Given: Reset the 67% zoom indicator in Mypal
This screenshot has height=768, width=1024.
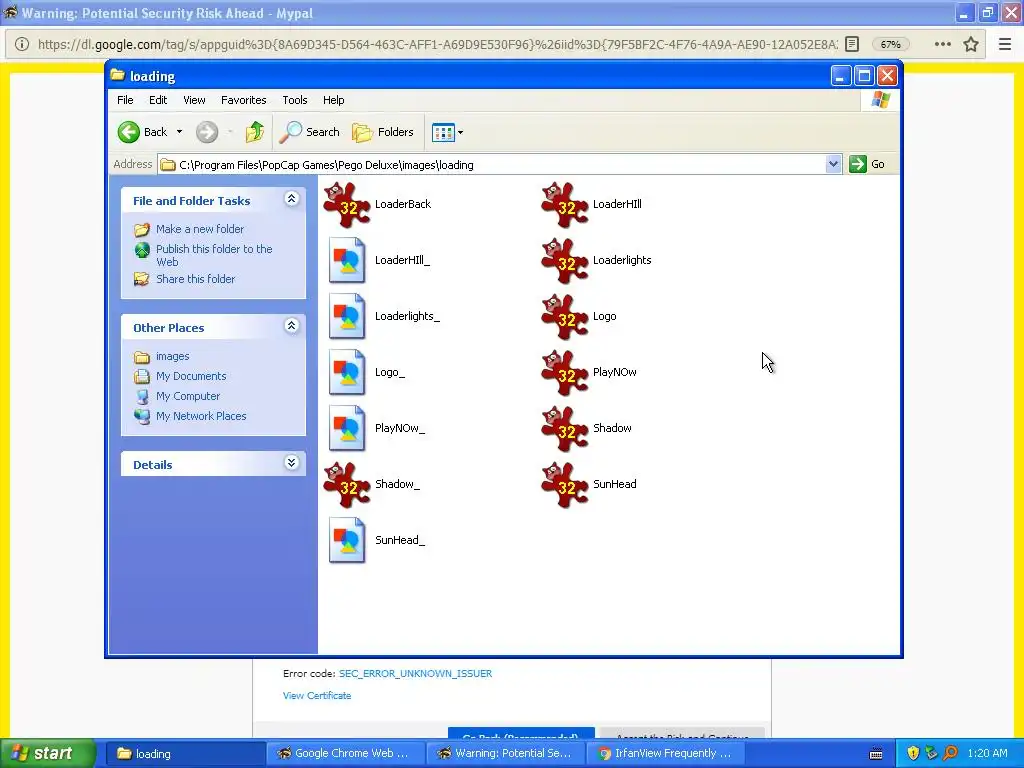Looking at the screenshot, I should [890, 44].
